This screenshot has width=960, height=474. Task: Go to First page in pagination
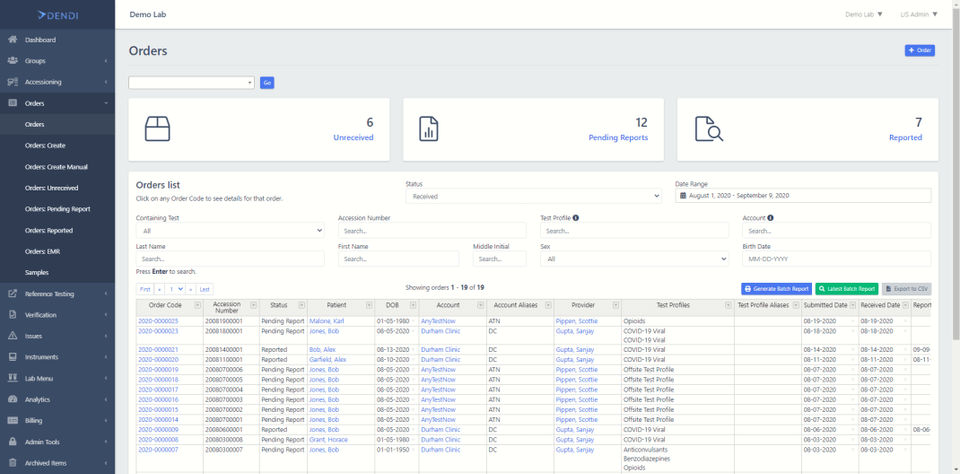(145, 289)
